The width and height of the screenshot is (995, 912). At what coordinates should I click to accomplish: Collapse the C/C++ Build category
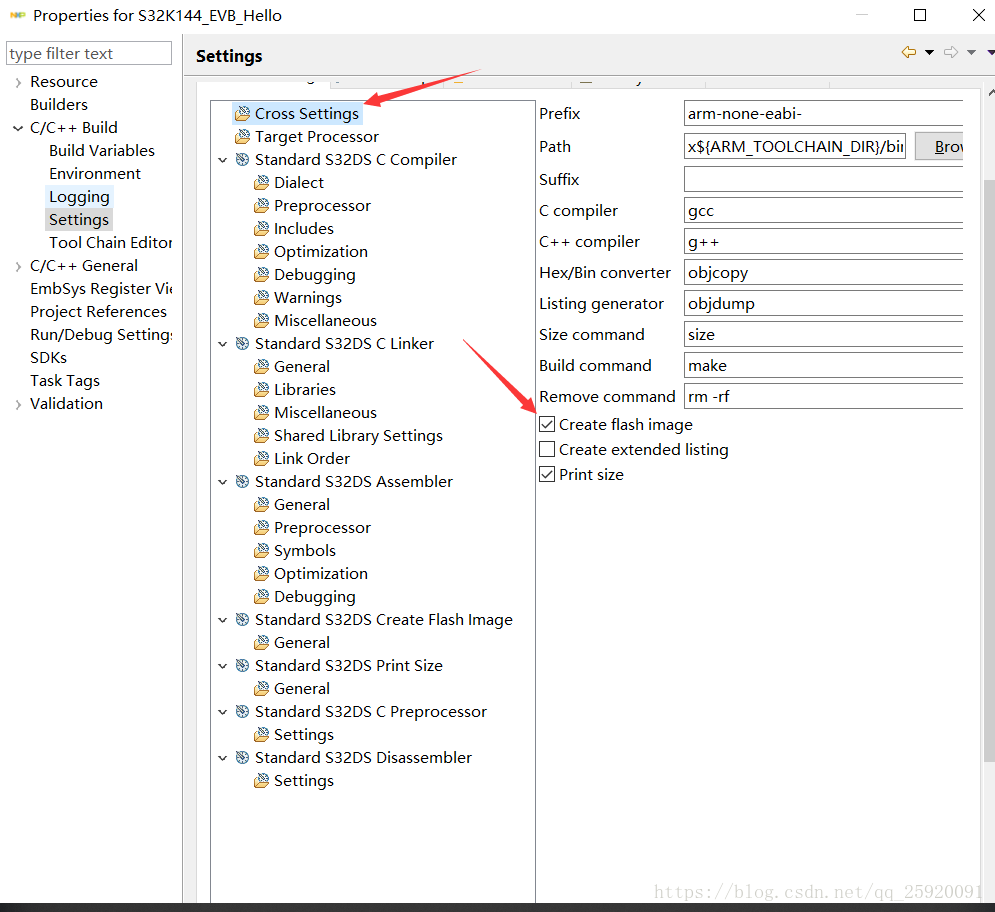tap(18, 128)
